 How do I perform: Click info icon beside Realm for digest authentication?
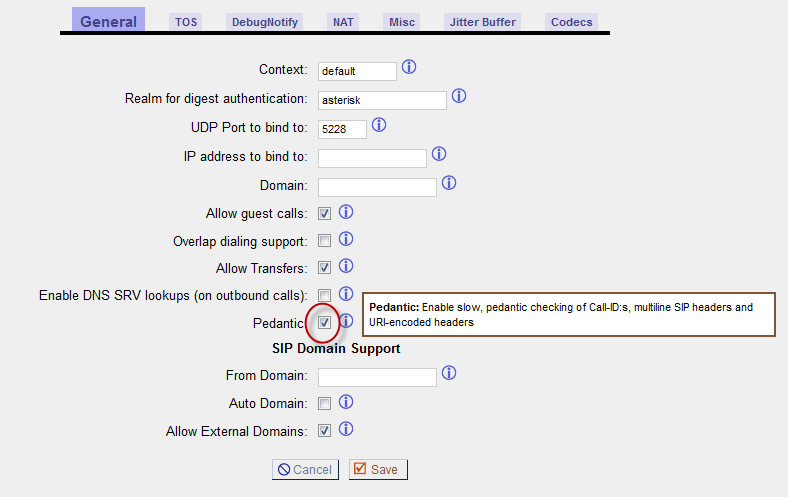[458, 96]
